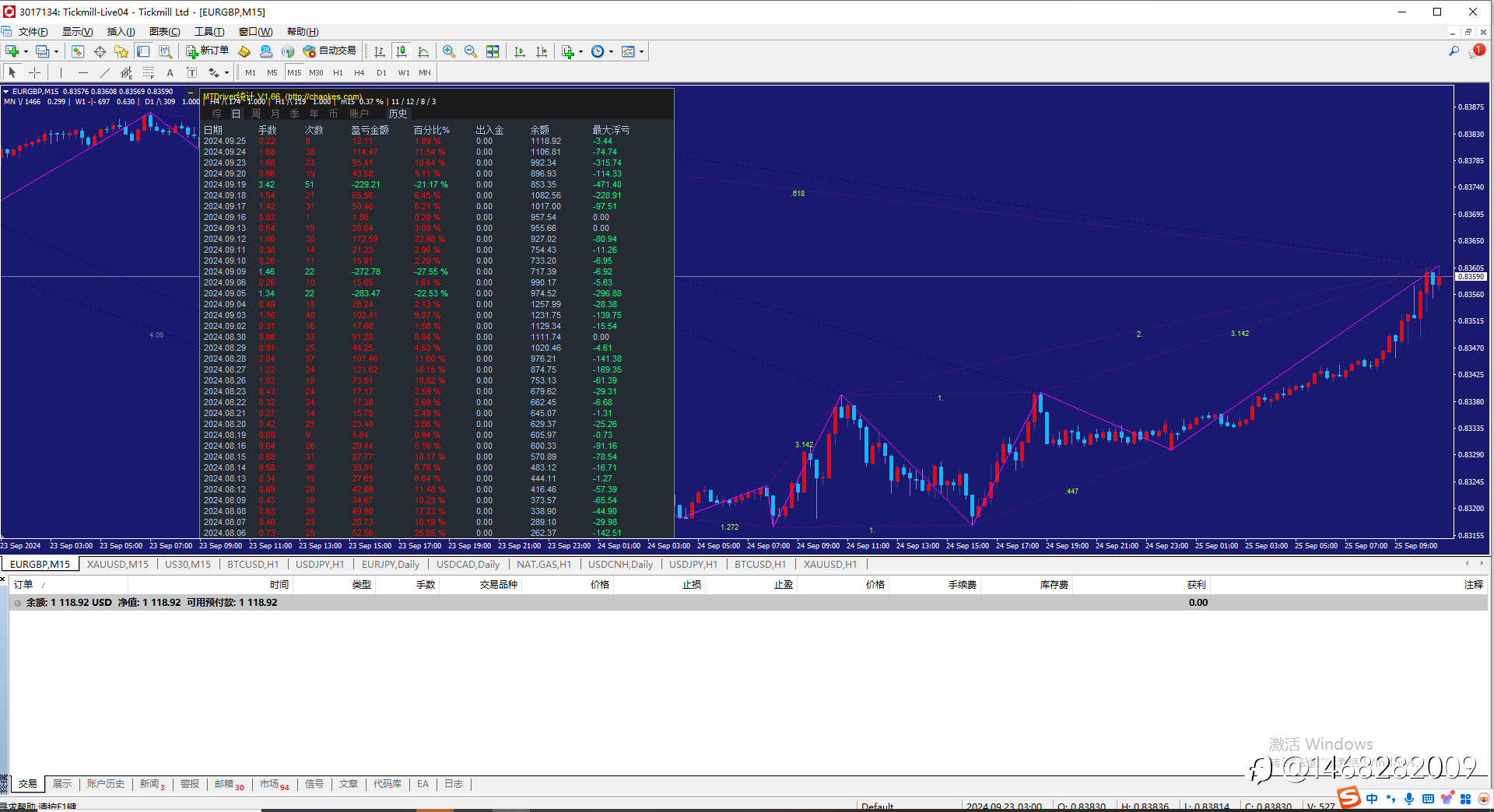This screenshot has width=1494, height=812.
Task: Toggle the AutoTrading (自动交易) button
Action: [330, 51]
